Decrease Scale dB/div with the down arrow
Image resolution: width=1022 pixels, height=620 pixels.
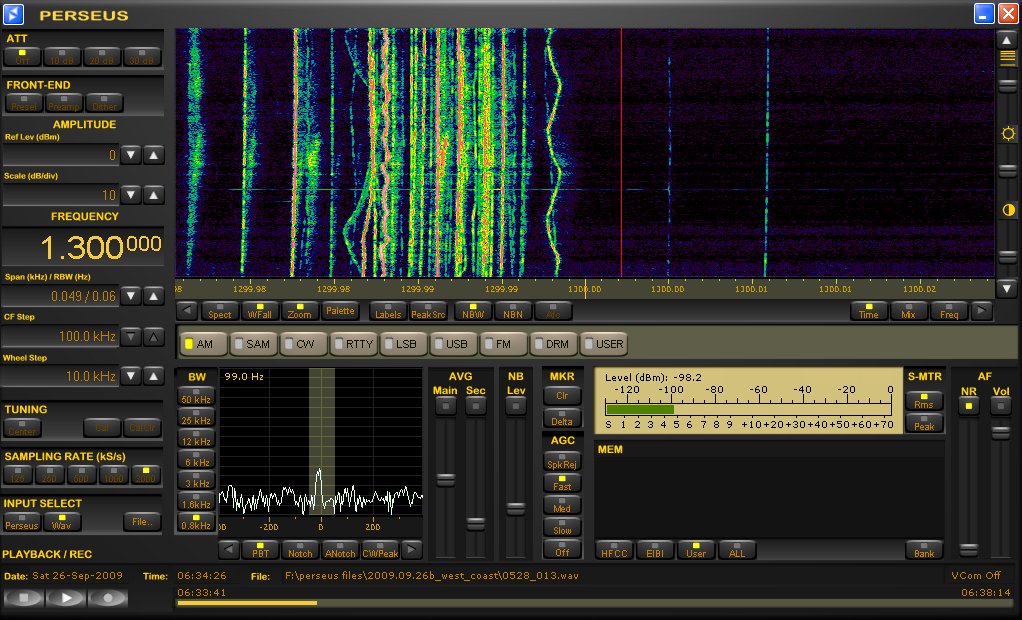[131, 195]
